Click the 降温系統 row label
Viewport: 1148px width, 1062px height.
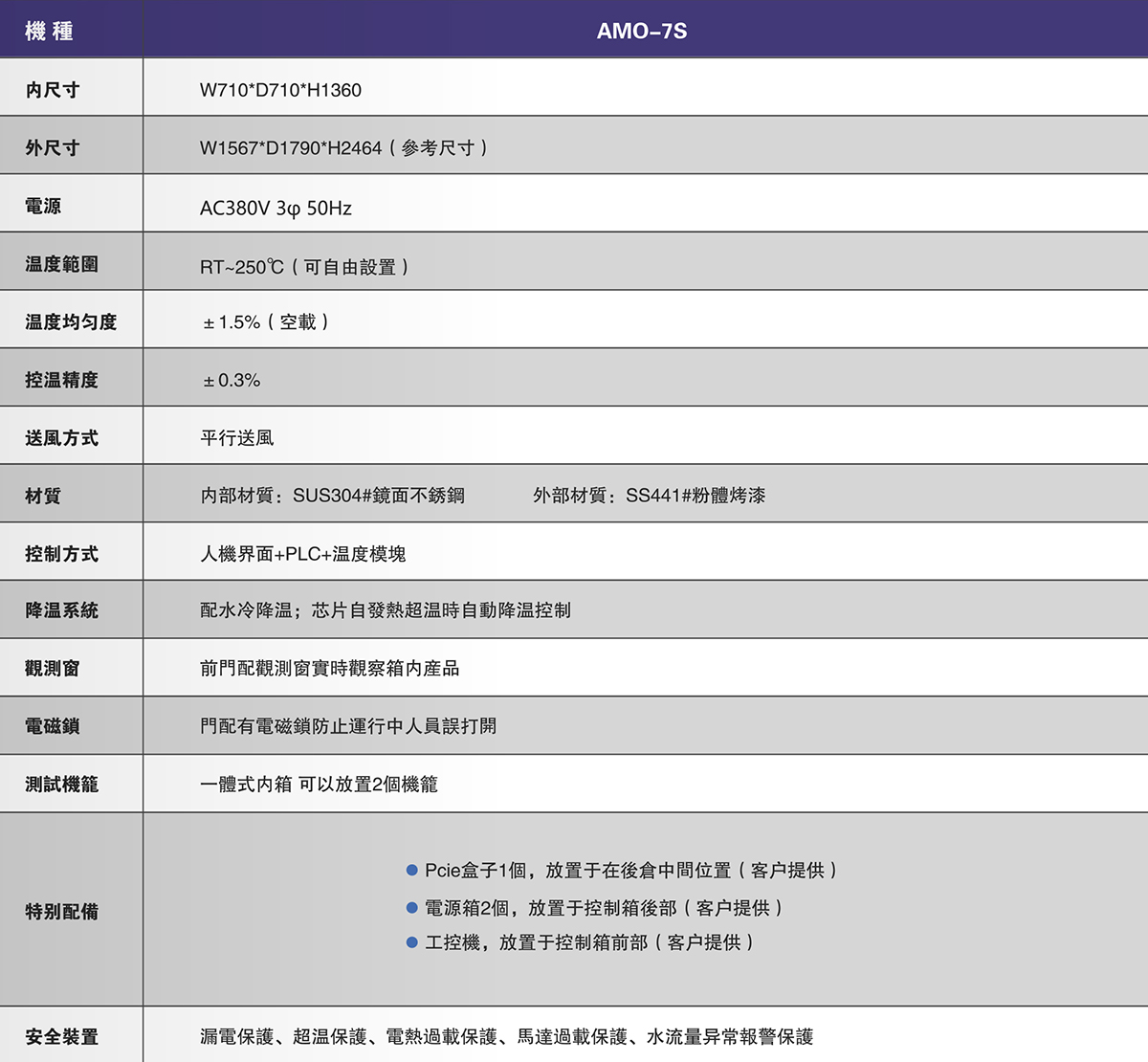pyautogui.click(x=61, y=610)
